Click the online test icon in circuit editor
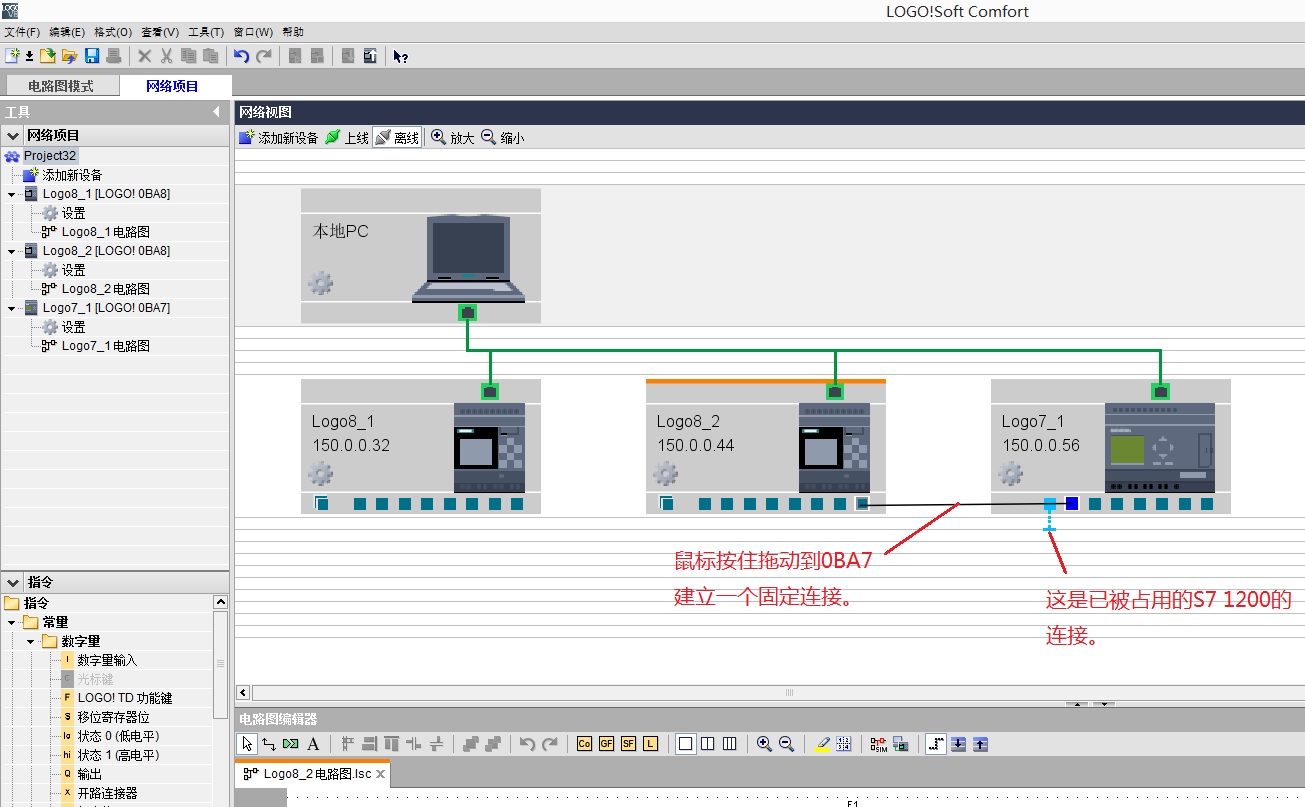The image size is (1305, 807). pos(900,743)
